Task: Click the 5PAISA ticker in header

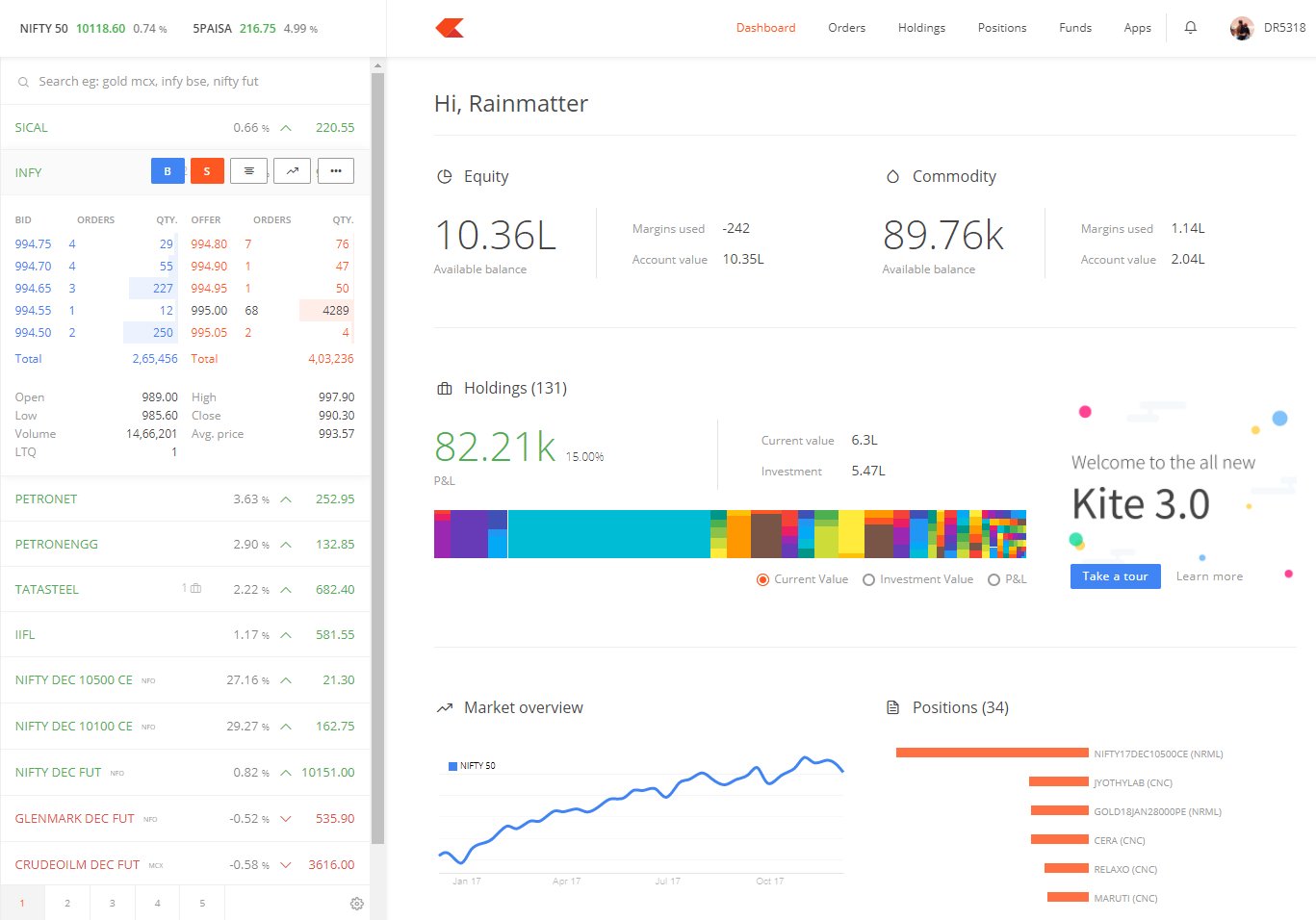Action: [x=255, y=29]
